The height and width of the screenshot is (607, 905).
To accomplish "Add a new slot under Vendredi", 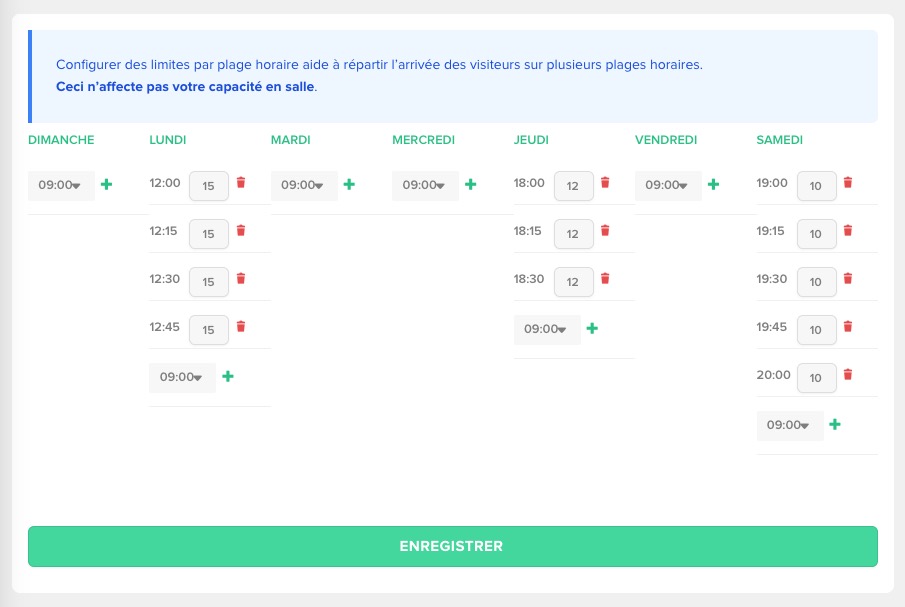I will [713, 185].
